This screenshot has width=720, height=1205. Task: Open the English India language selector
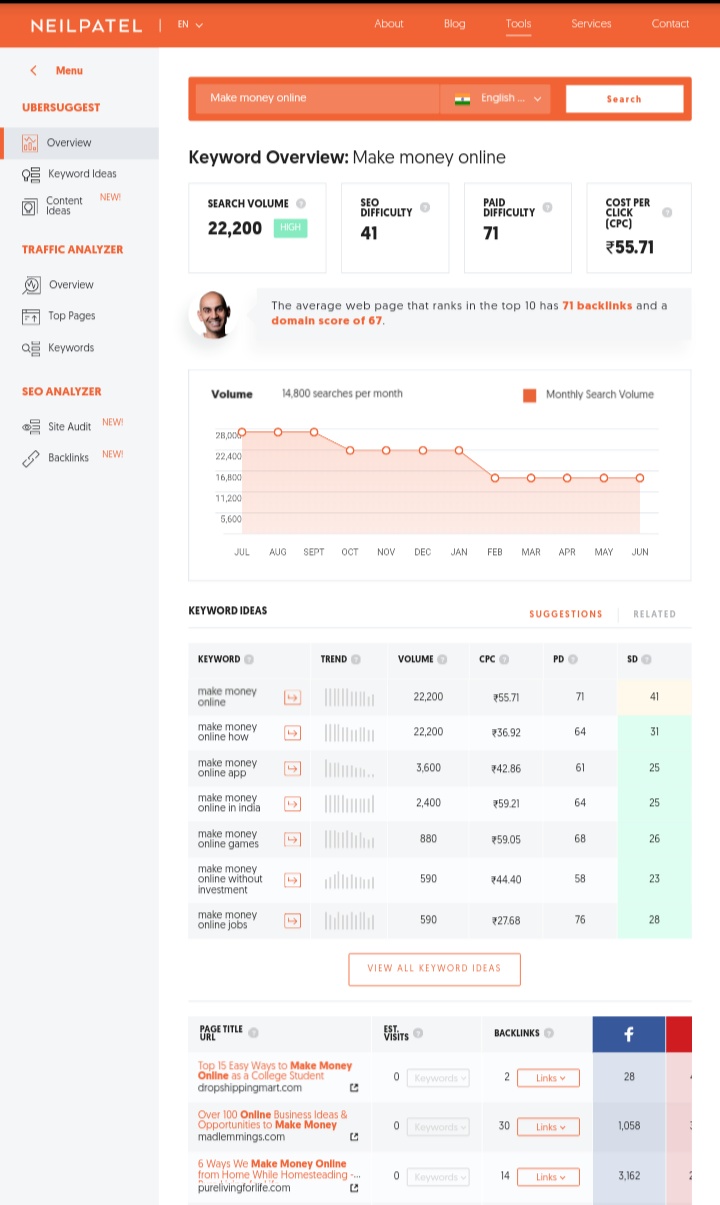496,99
